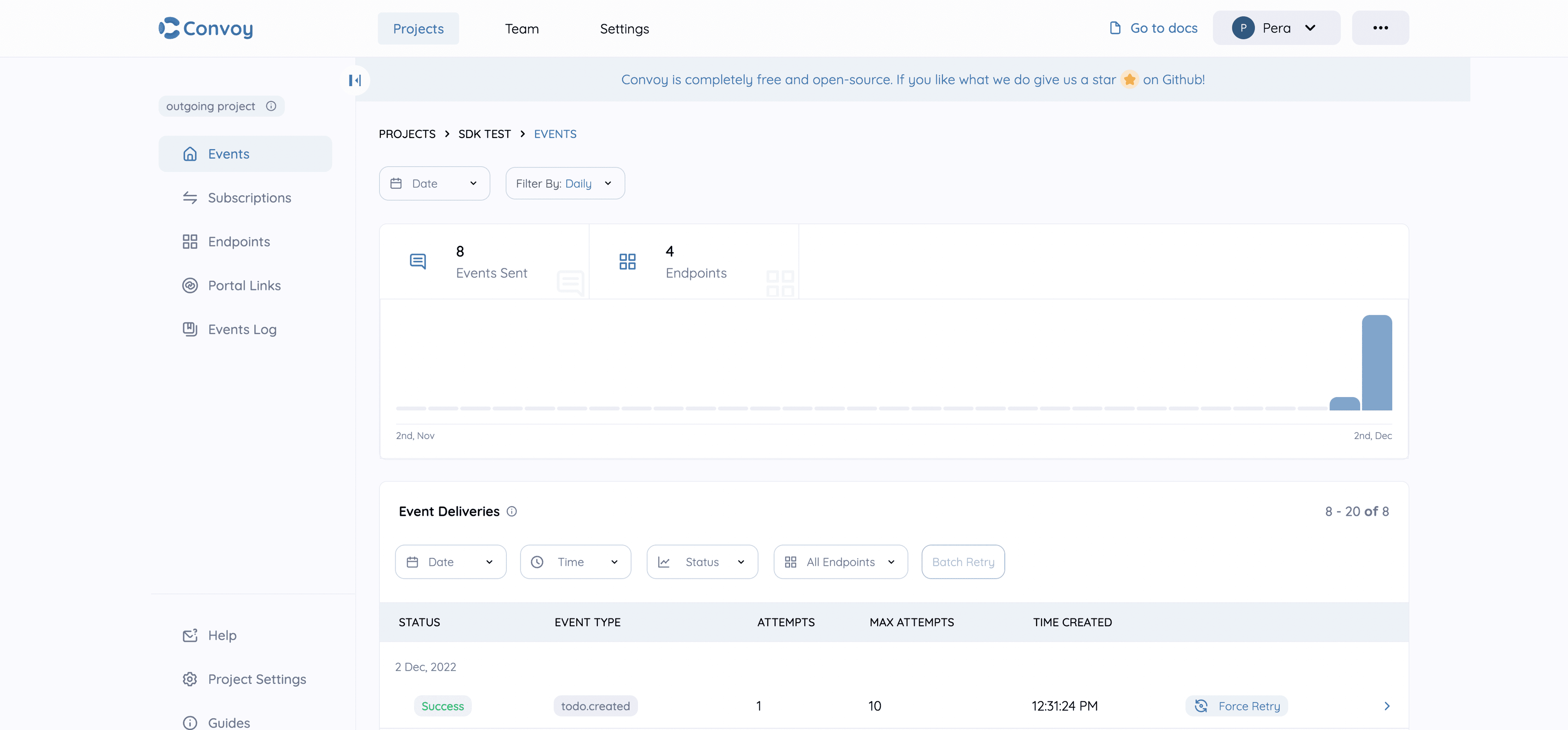Open the Events Log section

(242, 329)
